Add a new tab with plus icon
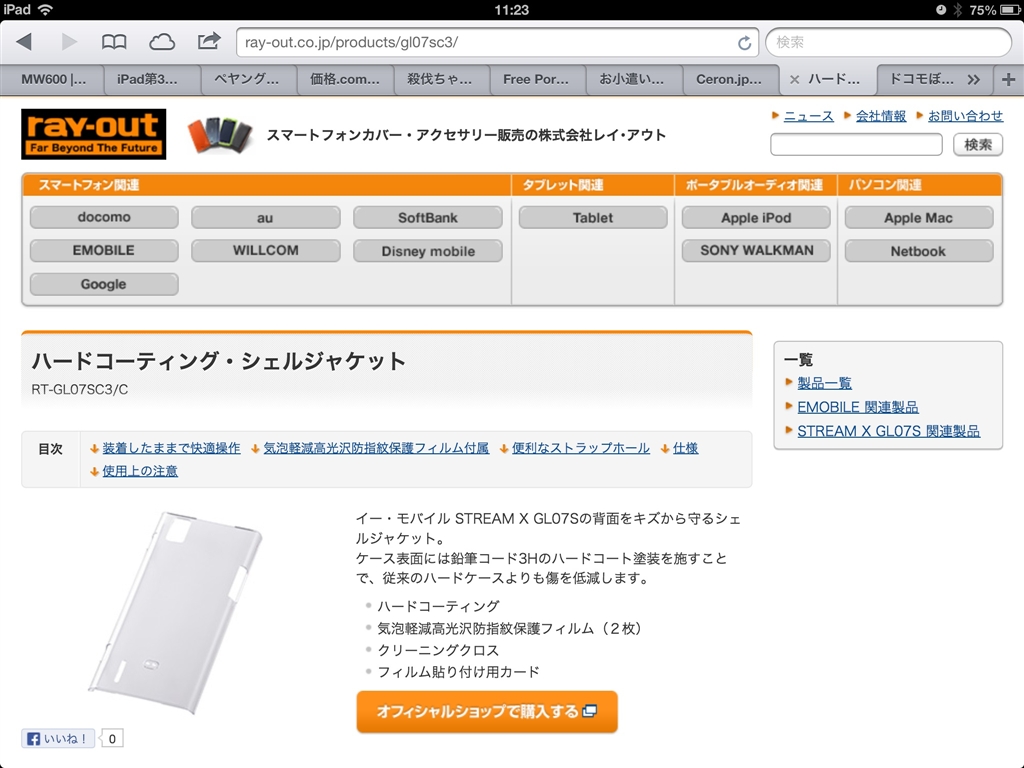 pyautogui.click(x=1008, y=80)
